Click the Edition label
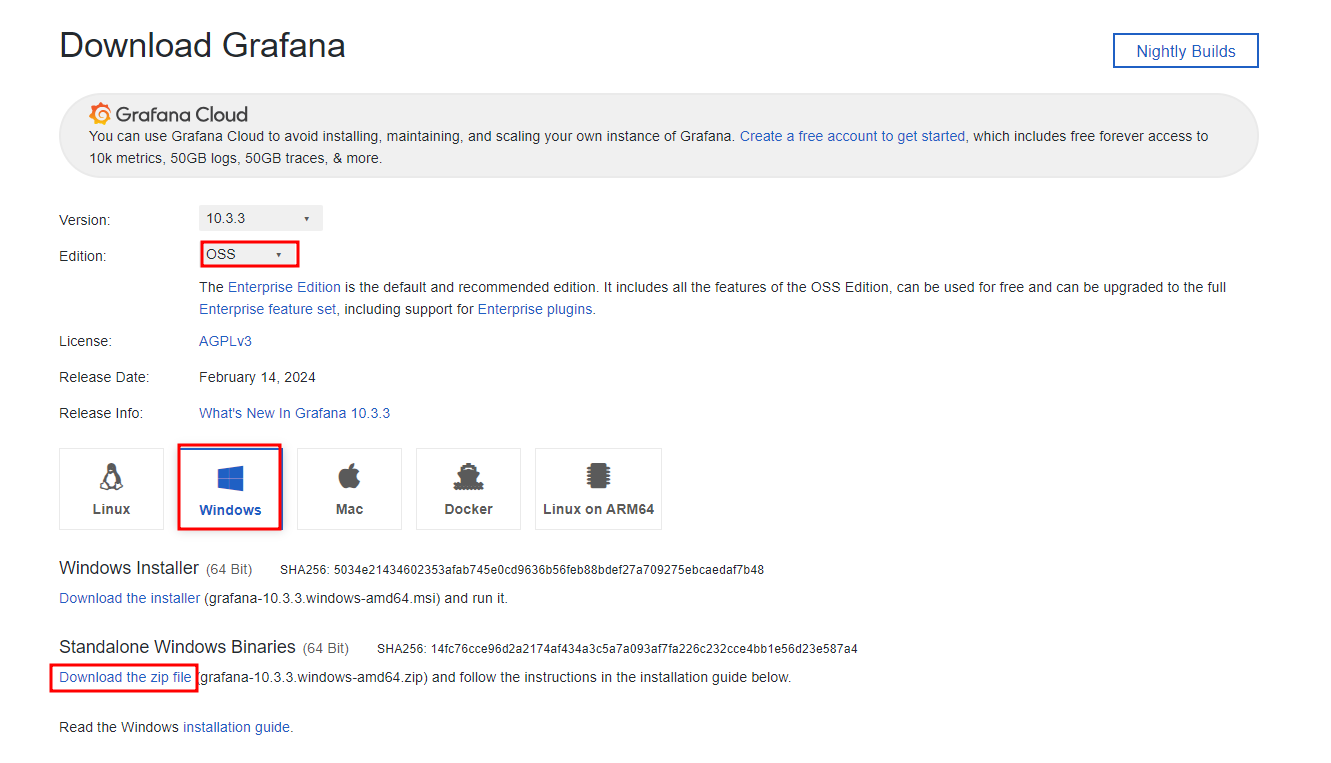 (x=82, y=256)
